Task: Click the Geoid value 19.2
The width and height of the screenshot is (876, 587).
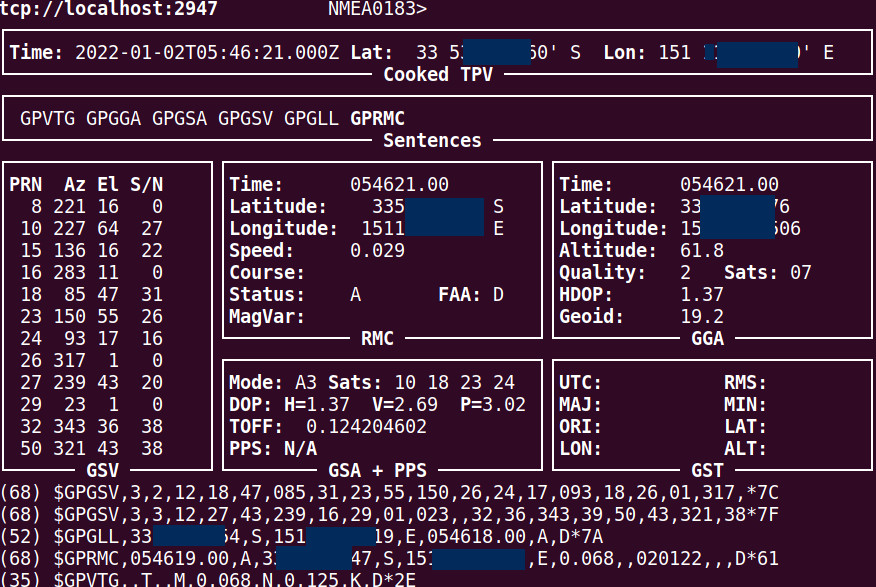Action: tap(701, 317)
